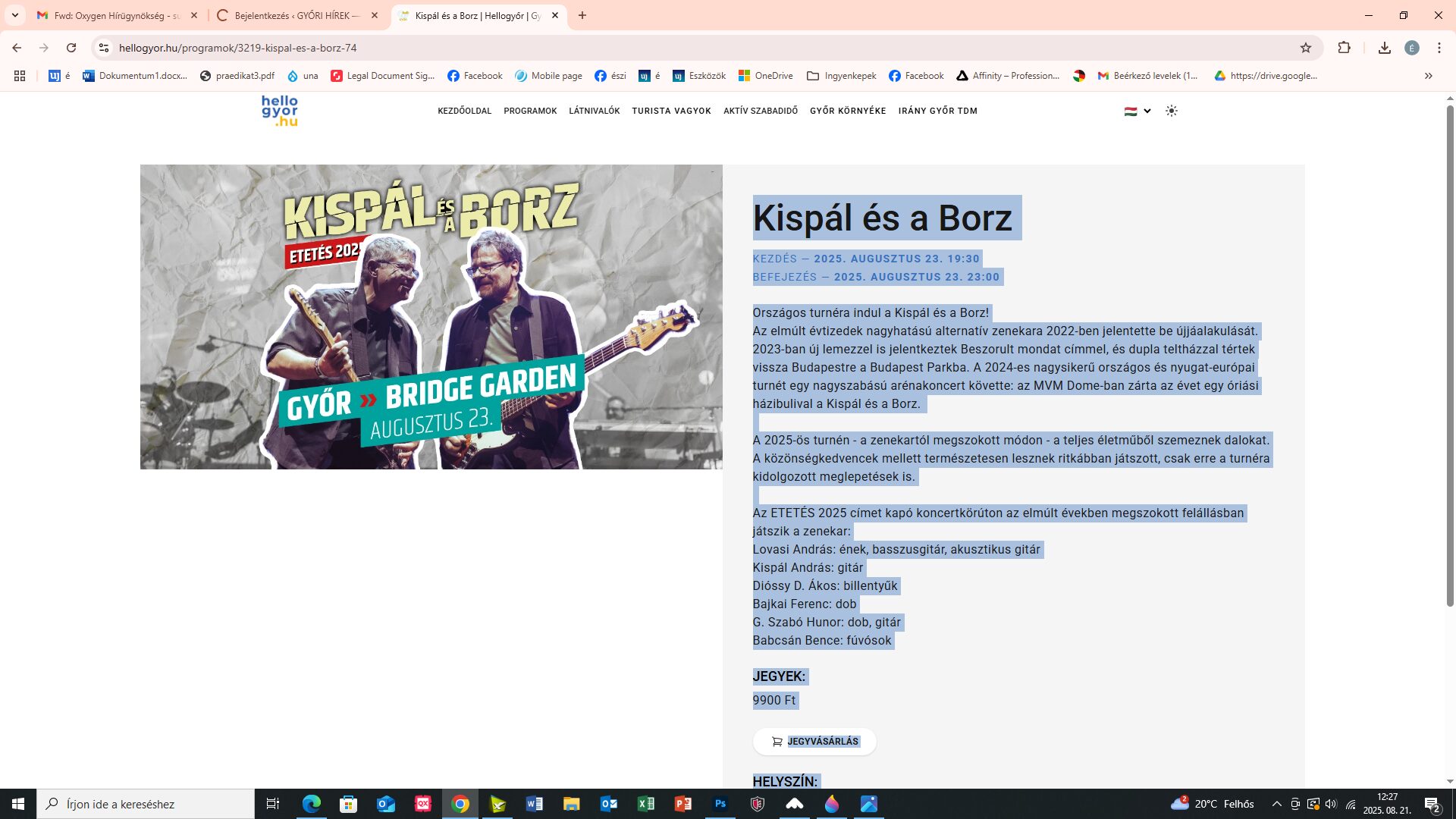
Task: Open the Ingyenkepek bookmarks folder
Action: [842, 76]
